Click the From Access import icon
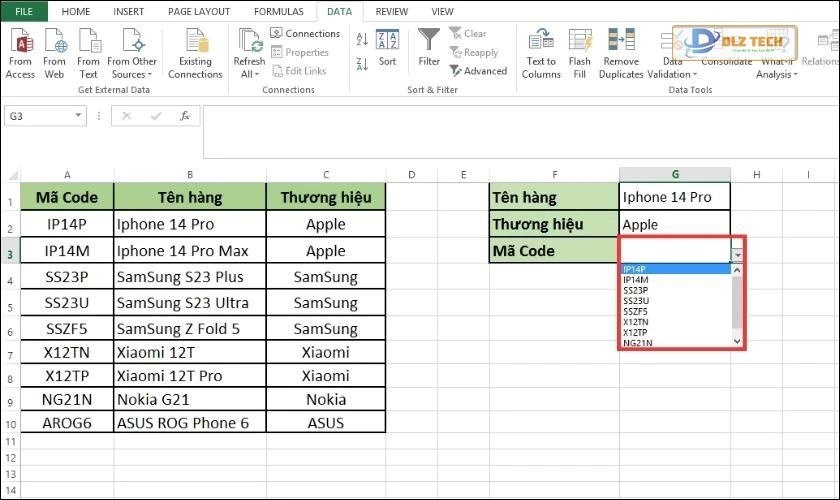 click(x=20, y=42)
